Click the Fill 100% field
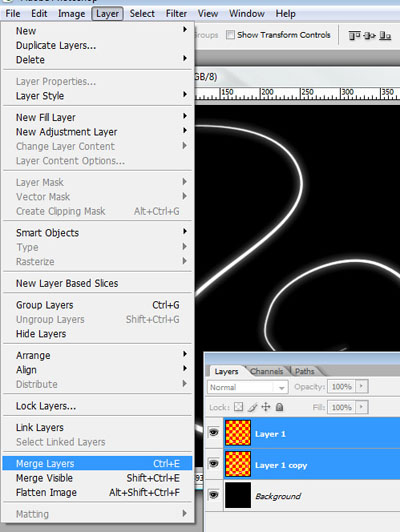Screen dimensions: 400x532 [342, 407]
